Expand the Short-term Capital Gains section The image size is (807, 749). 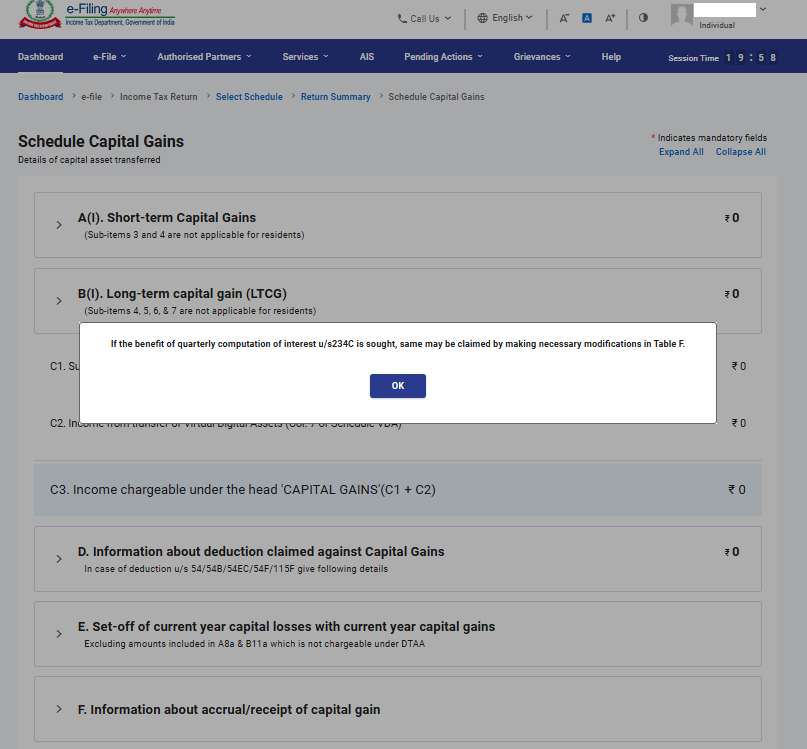[59, 225]
